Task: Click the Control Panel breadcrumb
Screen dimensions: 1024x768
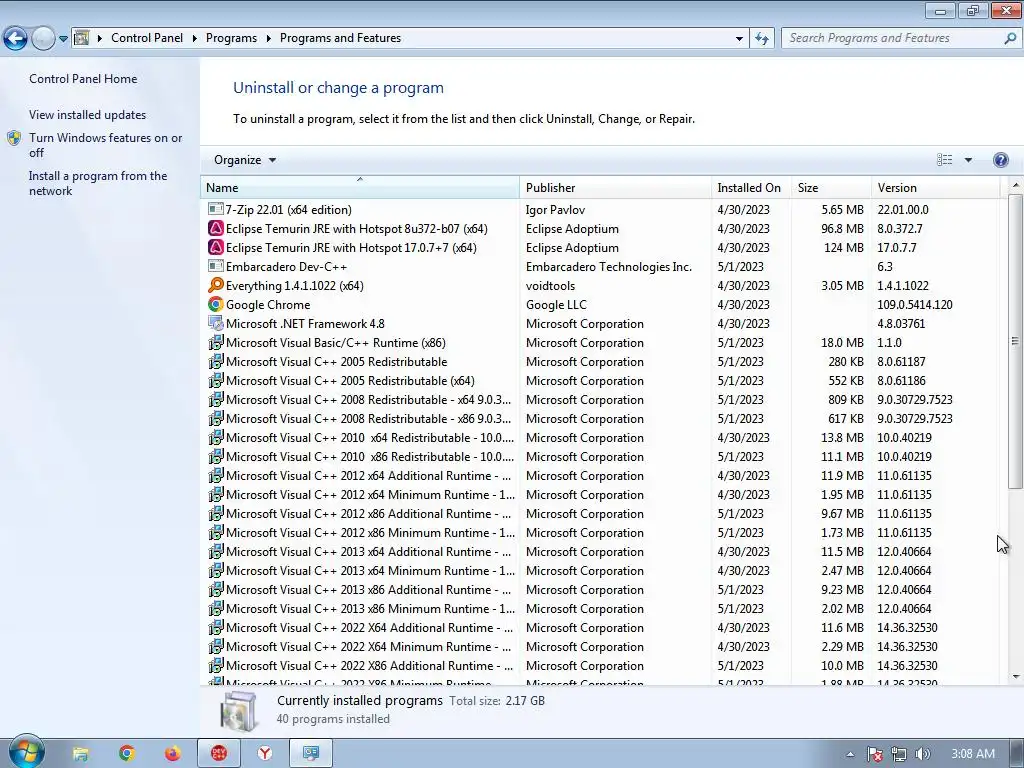Action: click(x=147, y=38)
